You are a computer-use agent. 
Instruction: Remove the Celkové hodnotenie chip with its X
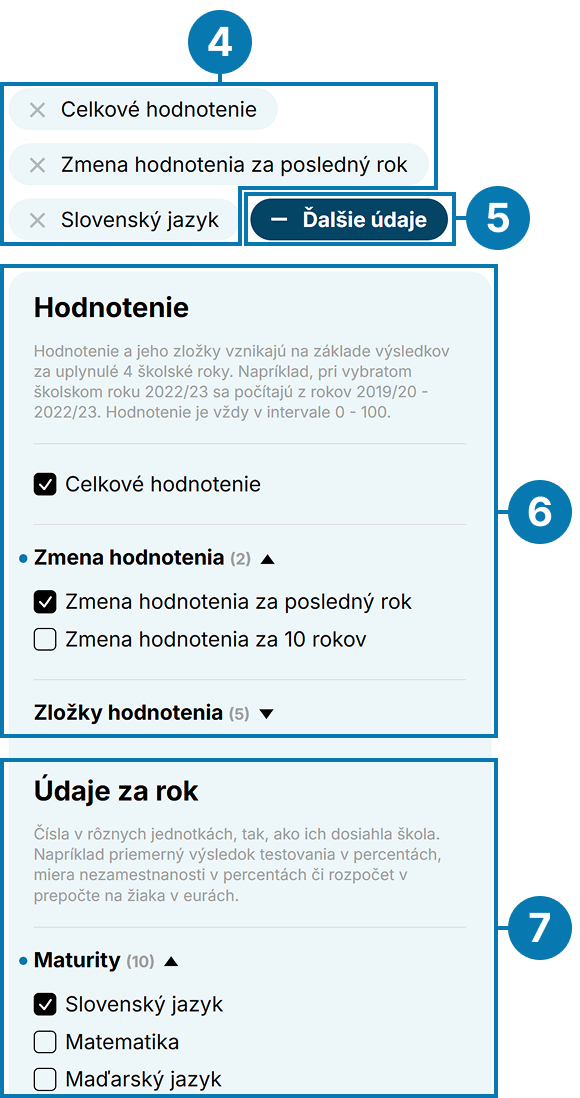click(37, 109)
